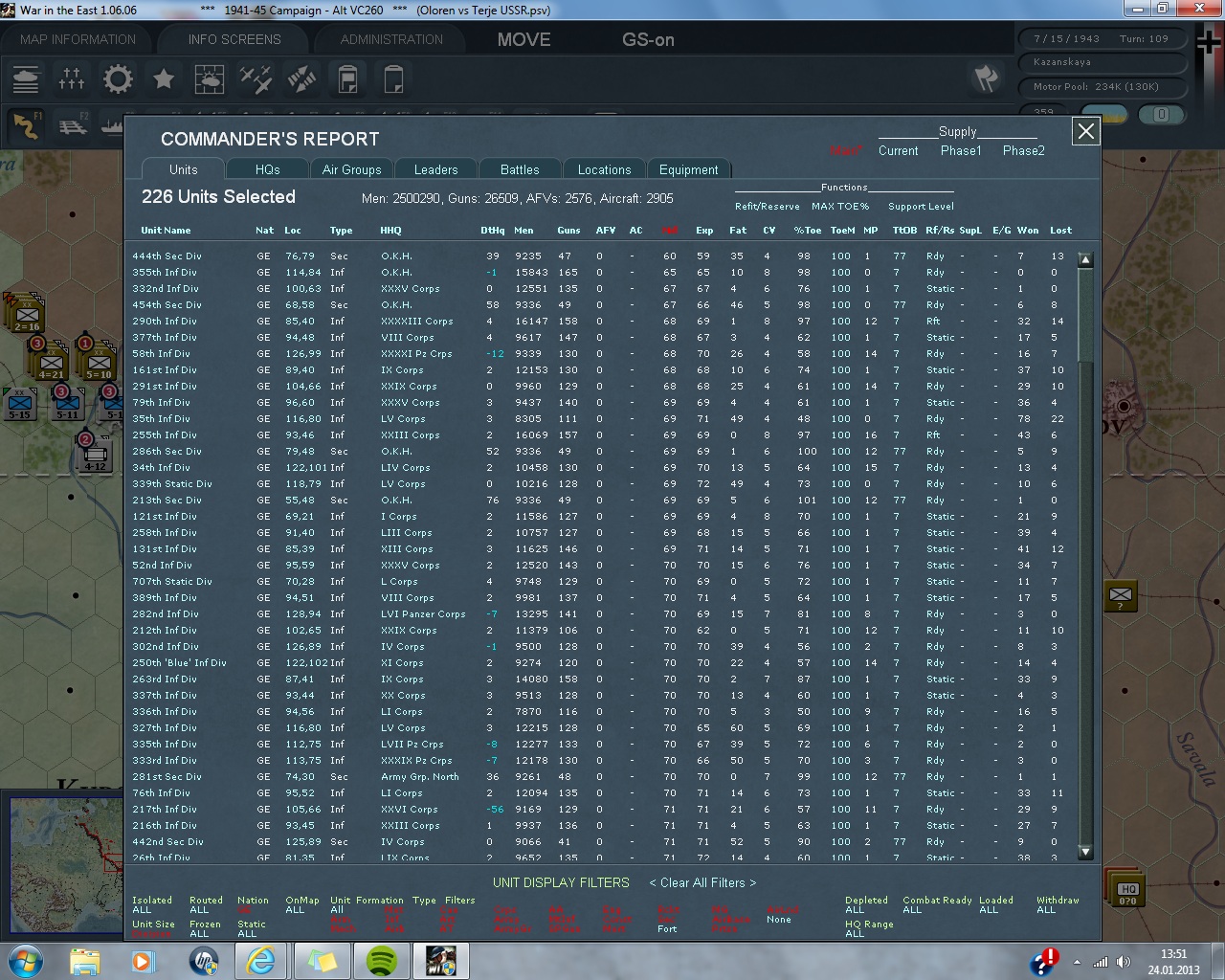Open the ADMINISTRATION menu tab
Screen dimensions: 1225x980
(391, 39)
